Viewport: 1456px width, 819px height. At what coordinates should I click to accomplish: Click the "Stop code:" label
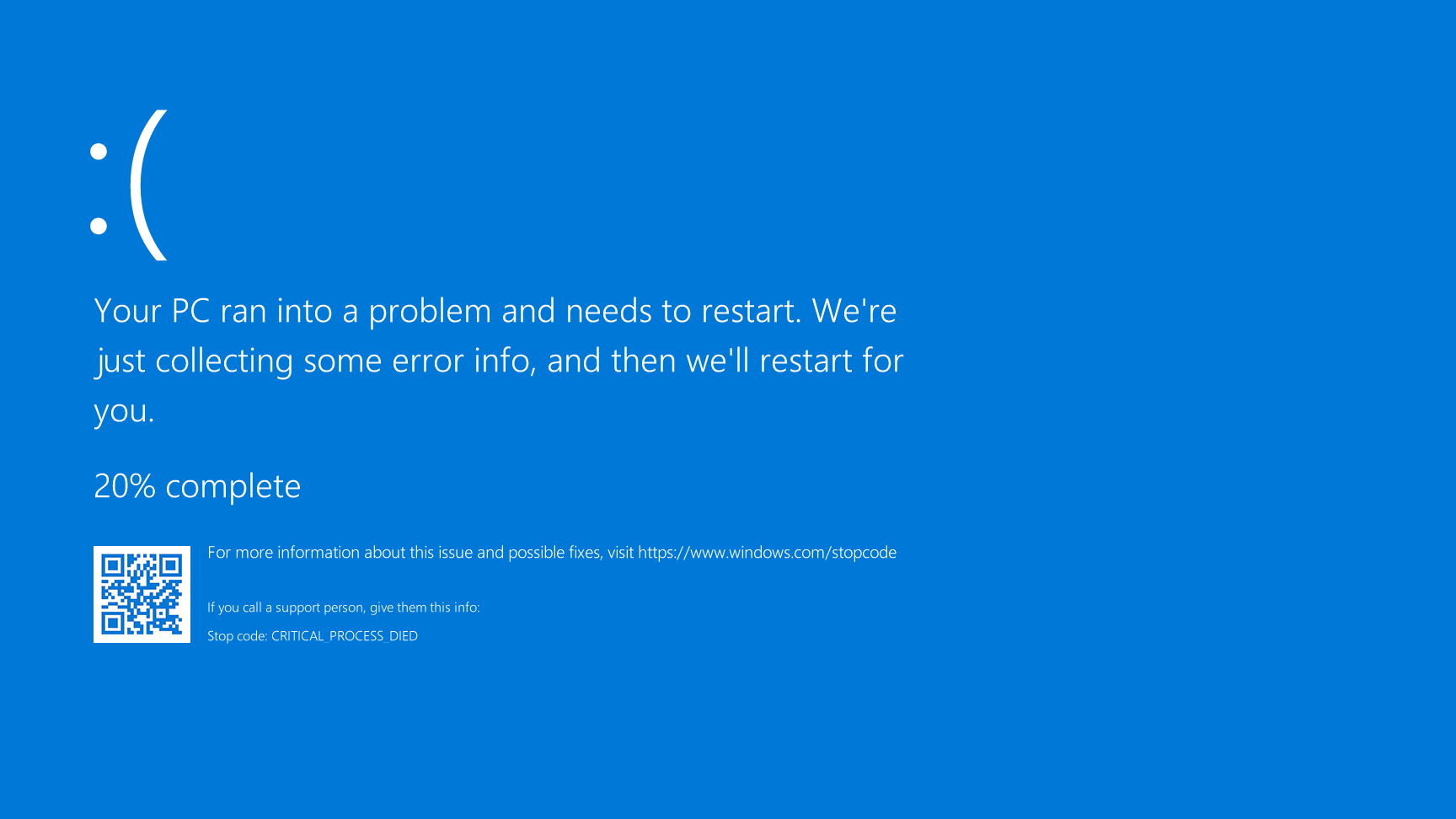coord(237,636)
